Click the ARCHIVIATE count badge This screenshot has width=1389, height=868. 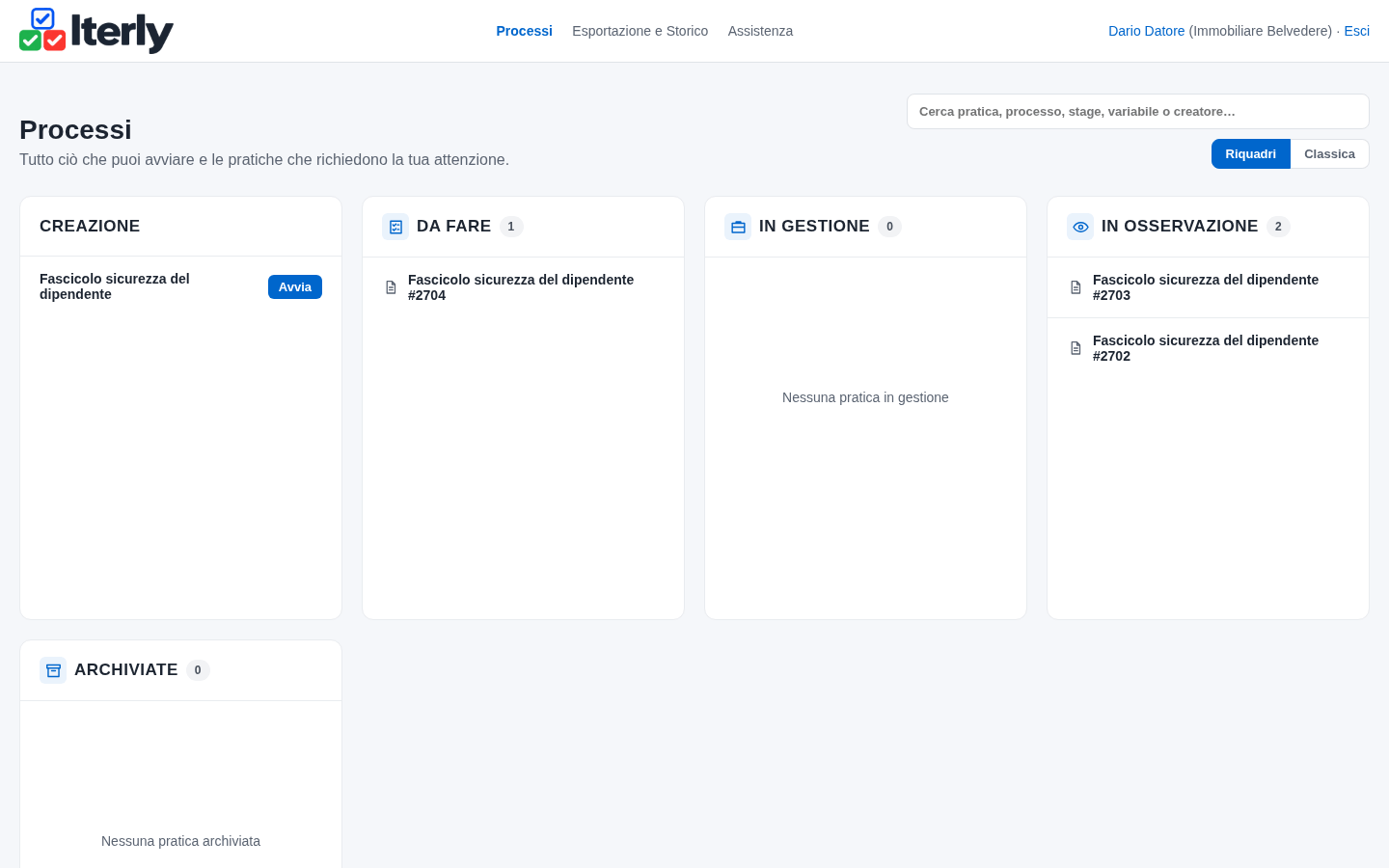click(x=198, y=670)
